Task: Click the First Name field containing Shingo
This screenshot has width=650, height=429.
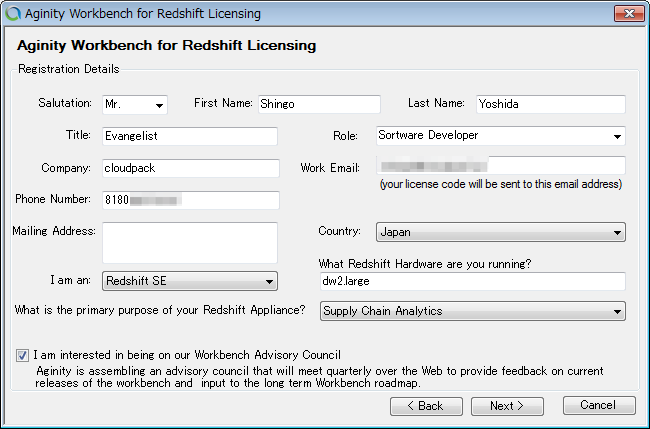Action: [319, 104]
